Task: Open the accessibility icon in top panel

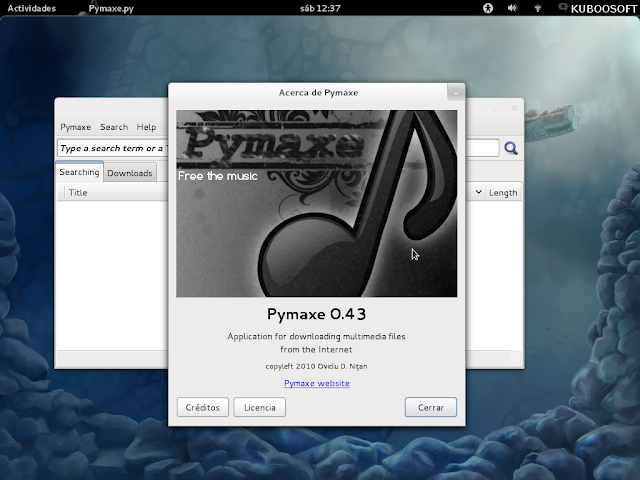Action: (x=488, y=8)
